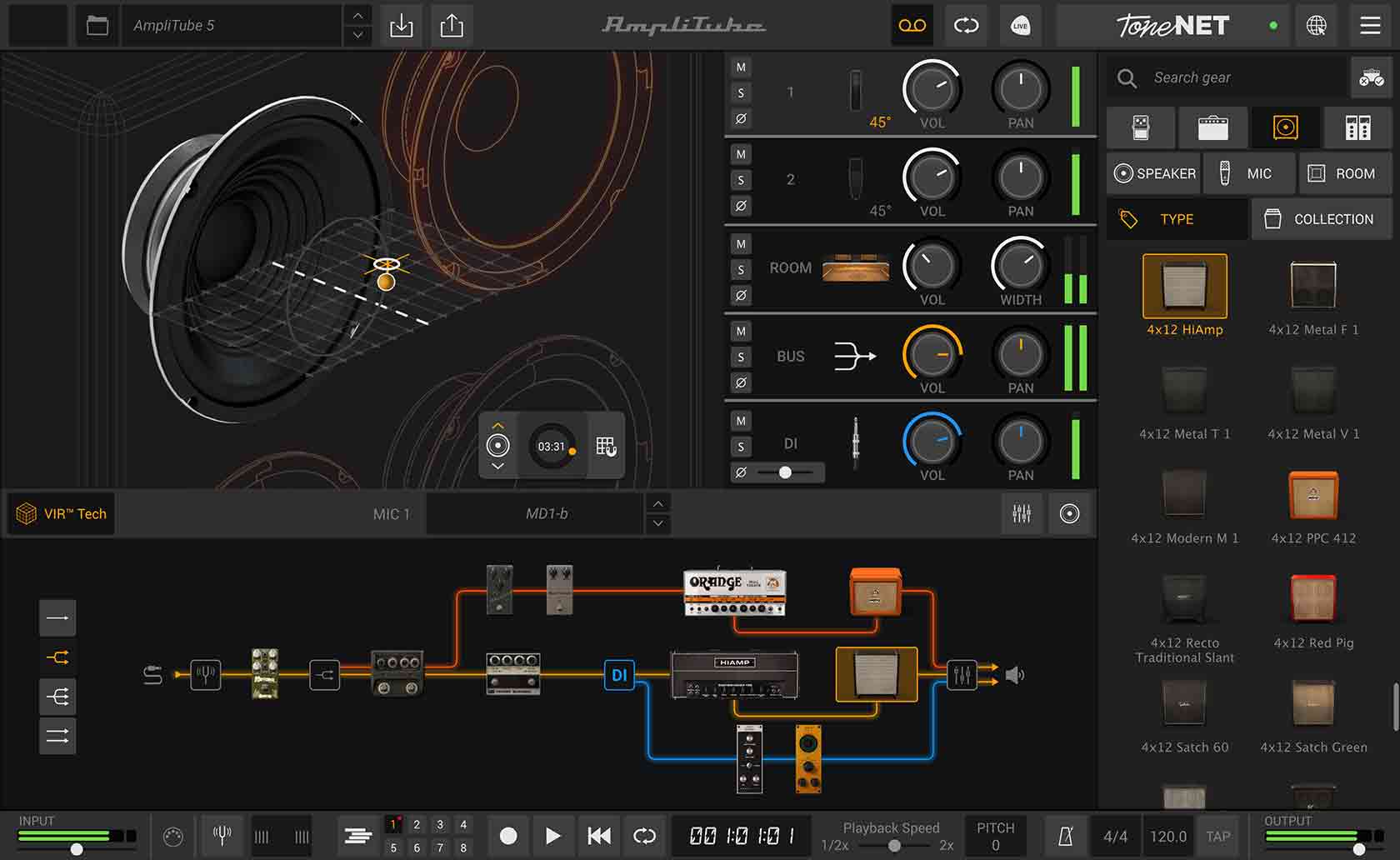The image size is (1400, 860).
Task: Solo the BUS channel
Action: [740, 357]
